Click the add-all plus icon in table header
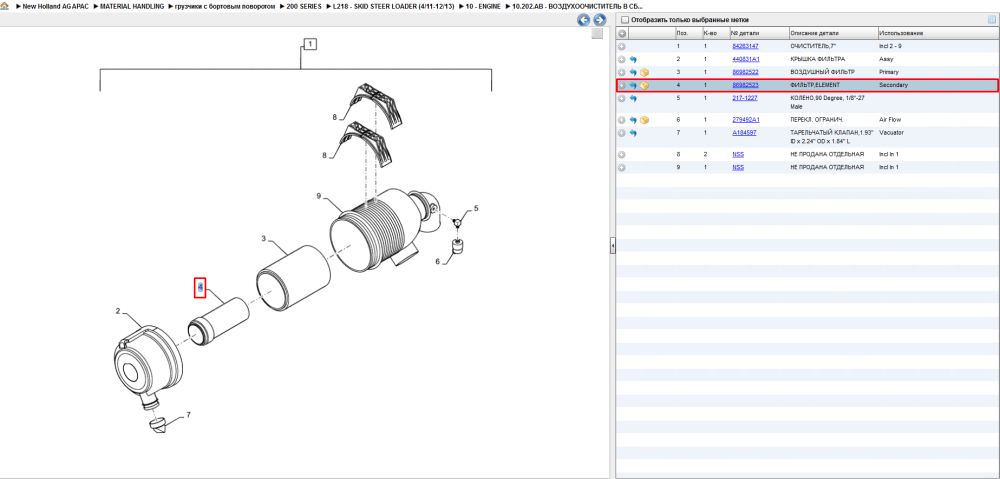Screen dimensions: 1000x479 point(622,33)
